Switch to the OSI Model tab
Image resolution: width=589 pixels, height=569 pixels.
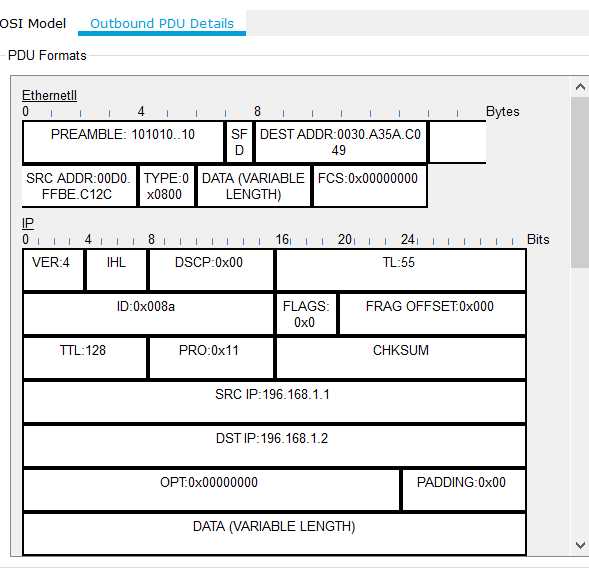click(x=33, y=23)
